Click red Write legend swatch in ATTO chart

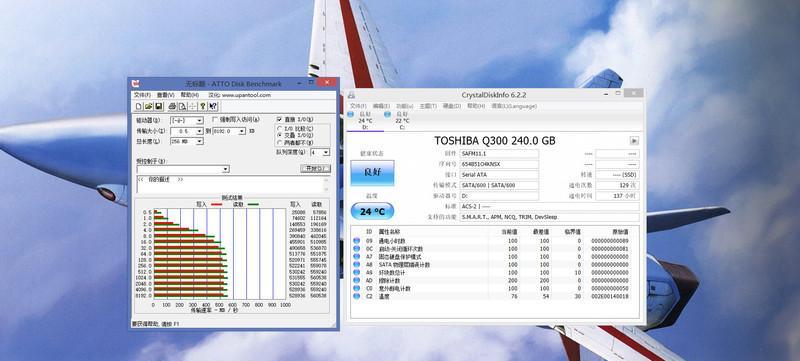coord(216,204)
